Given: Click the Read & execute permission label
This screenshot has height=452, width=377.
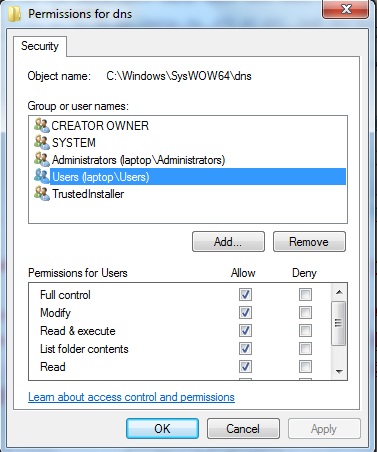Looking at the screenshot, I should (x=78, y=331).
